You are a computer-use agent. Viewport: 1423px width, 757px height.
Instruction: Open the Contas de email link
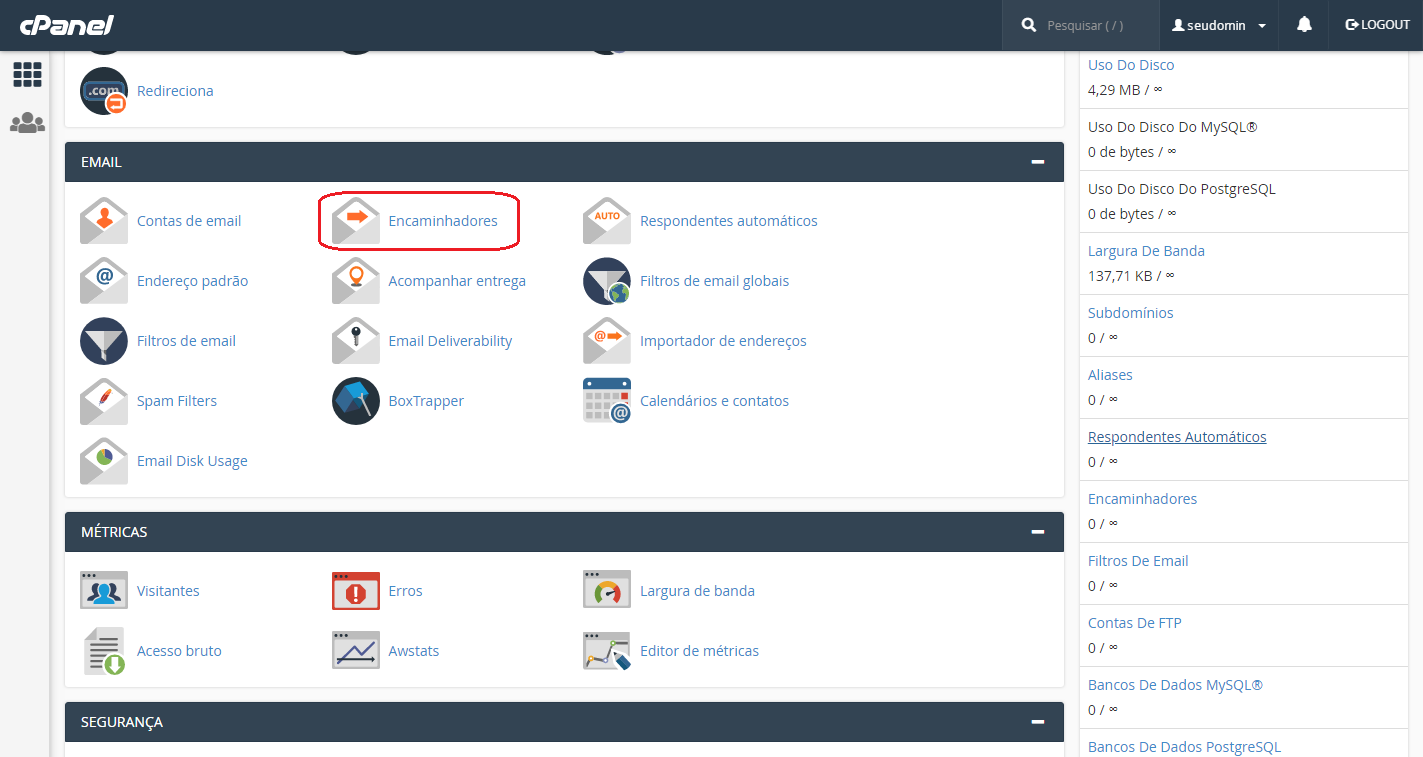click(189, 221)
